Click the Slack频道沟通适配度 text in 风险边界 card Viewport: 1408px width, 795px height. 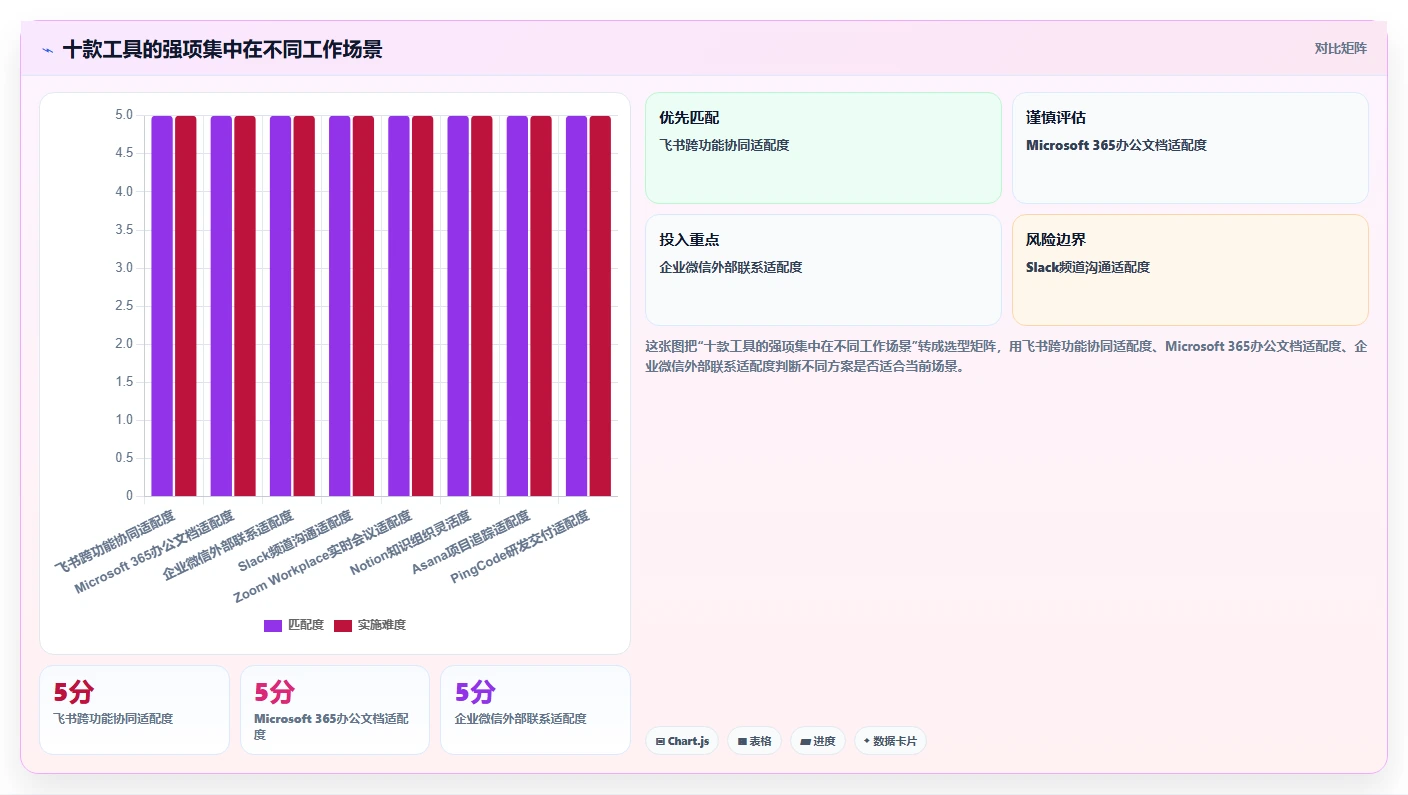coord(1088,267)
